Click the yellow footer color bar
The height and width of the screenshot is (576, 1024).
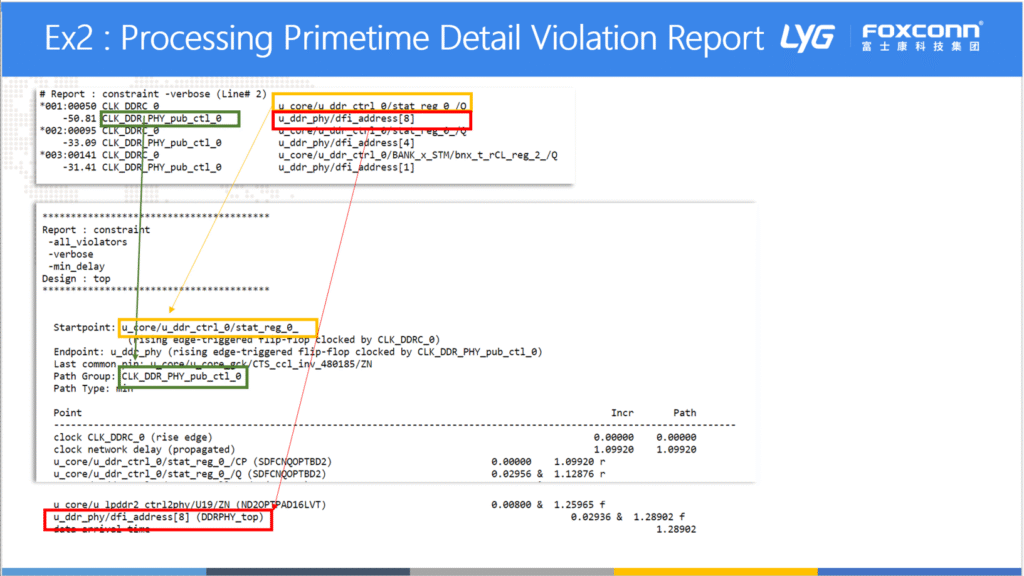714,572
